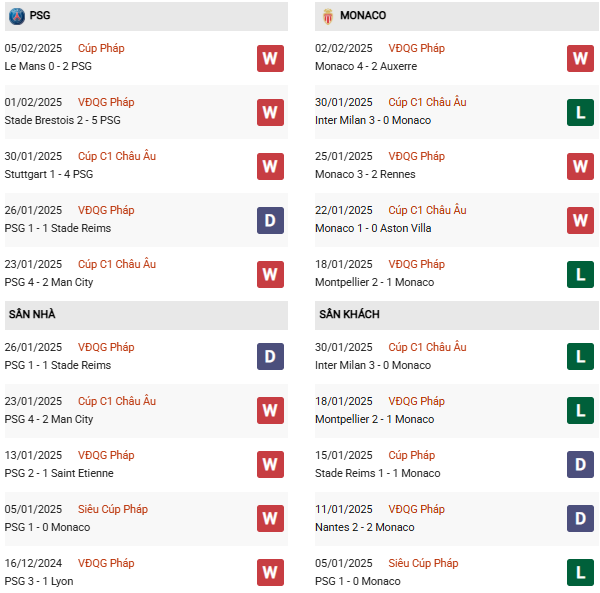600x593 pixels.
Task: Click the D badge for Nantes 2 - 2 Monaco
Action: [x=580, y=519]
